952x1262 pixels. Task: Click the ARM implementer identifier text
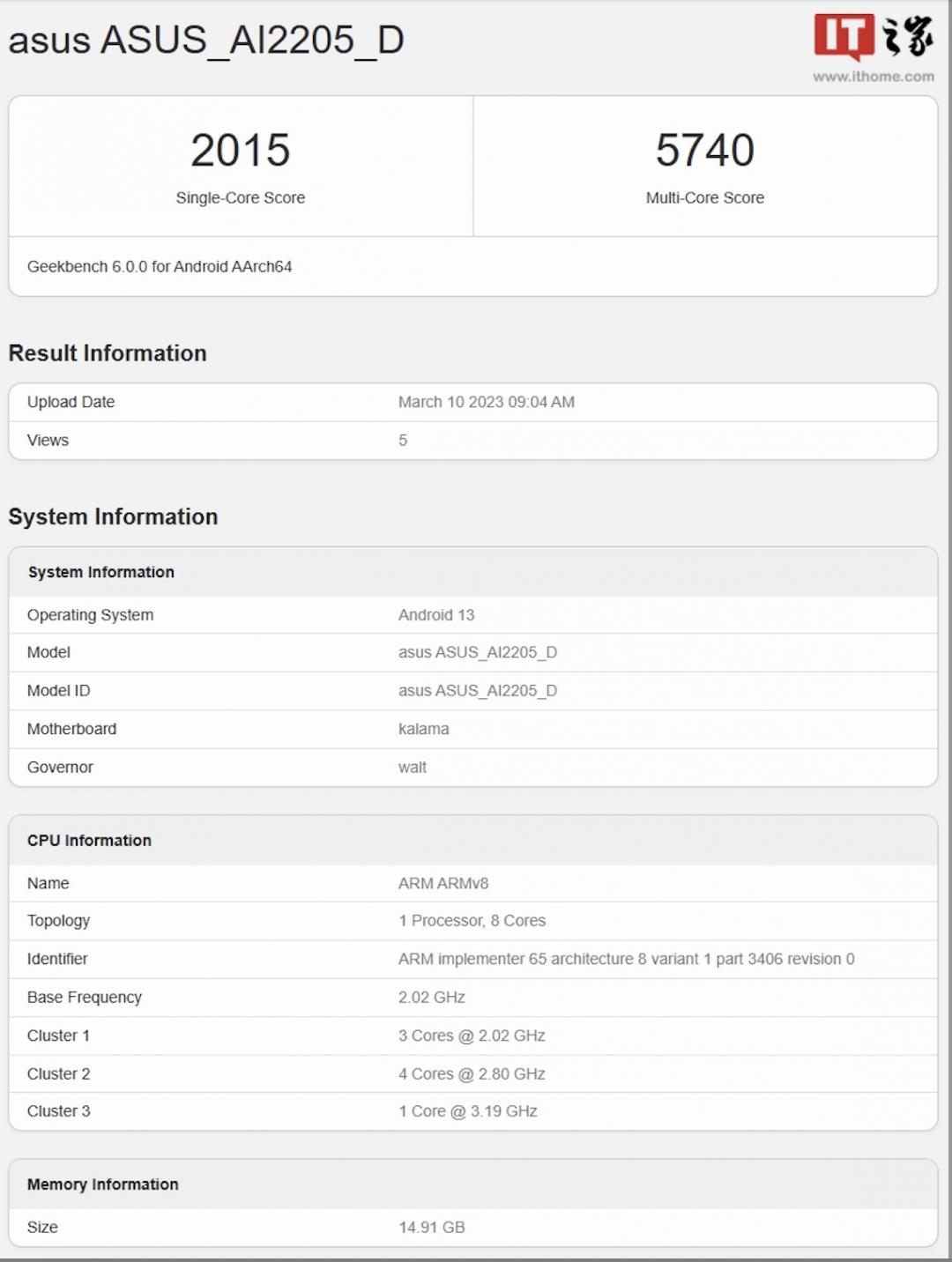tap(626, 959)
